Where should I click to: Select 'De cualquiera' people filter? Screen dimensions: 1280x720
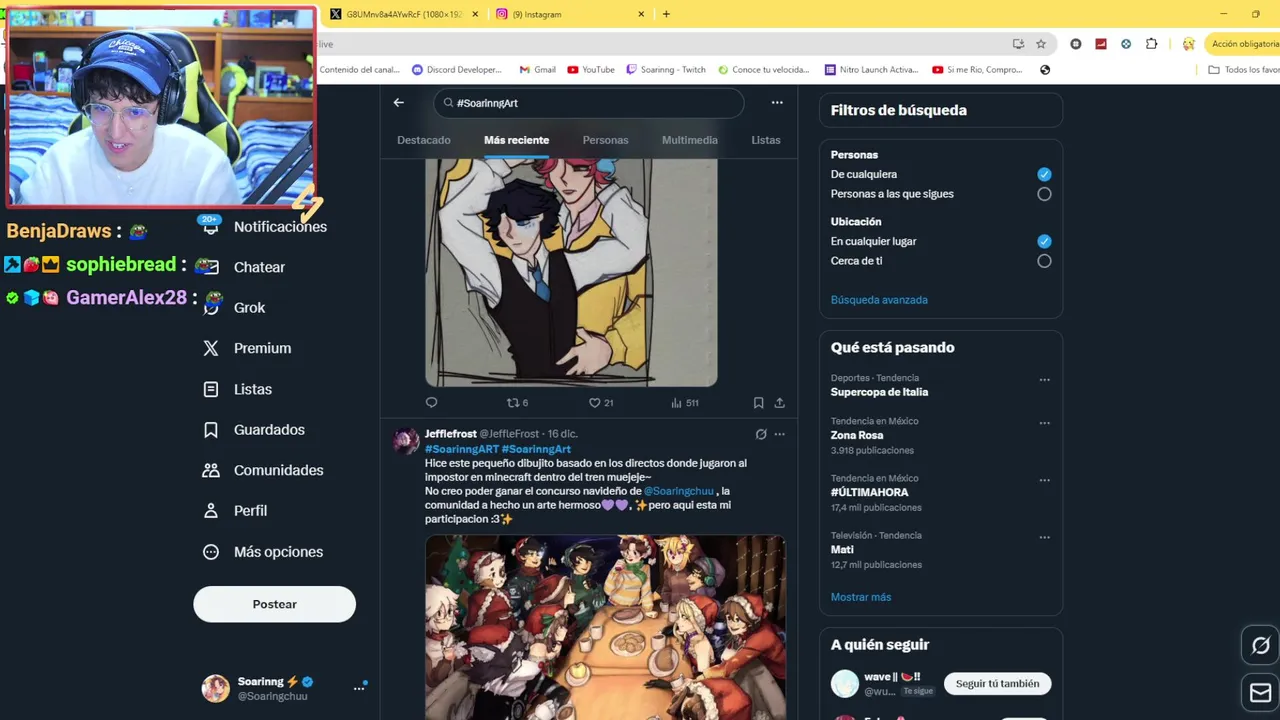1044,174
